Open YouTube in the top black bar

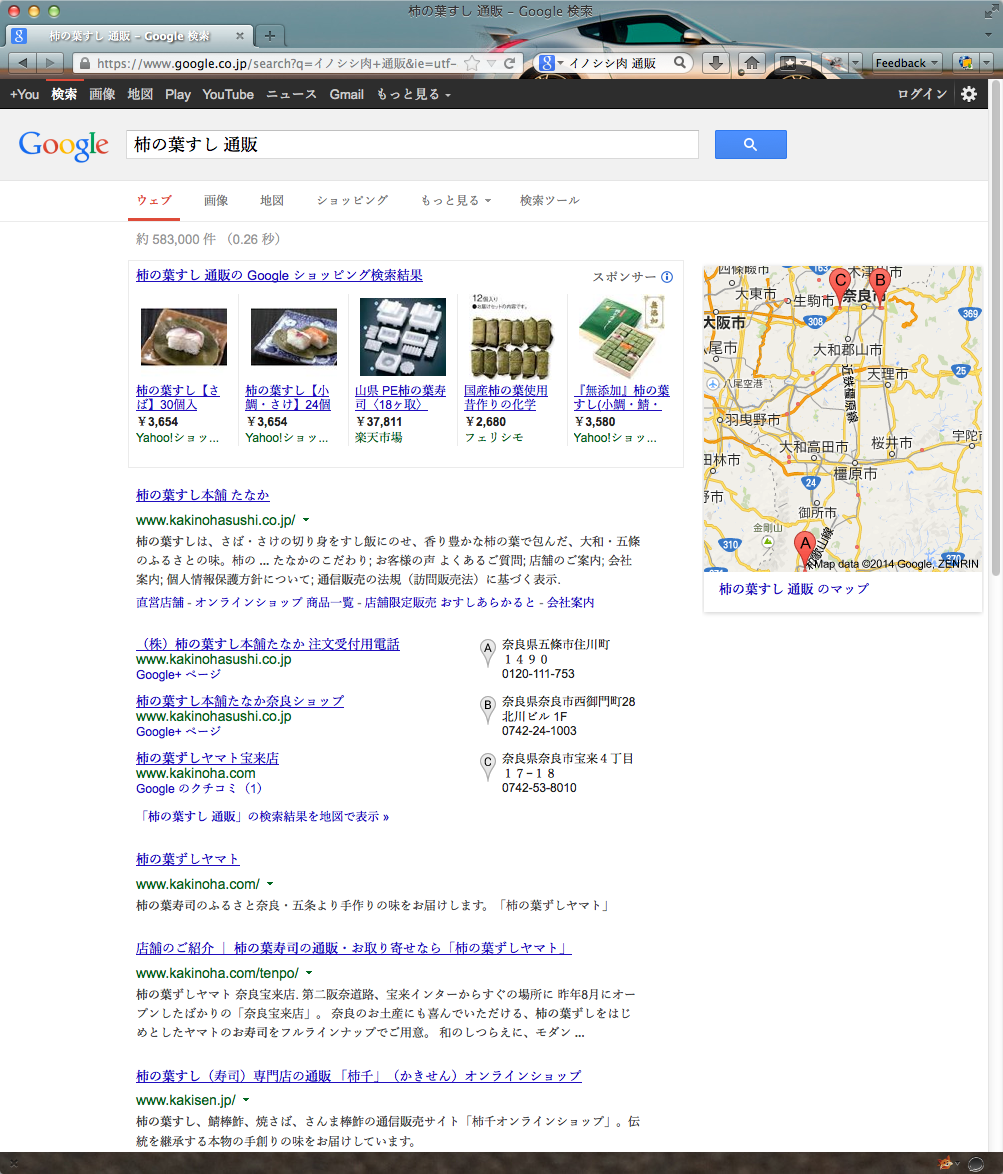(228, 94)
